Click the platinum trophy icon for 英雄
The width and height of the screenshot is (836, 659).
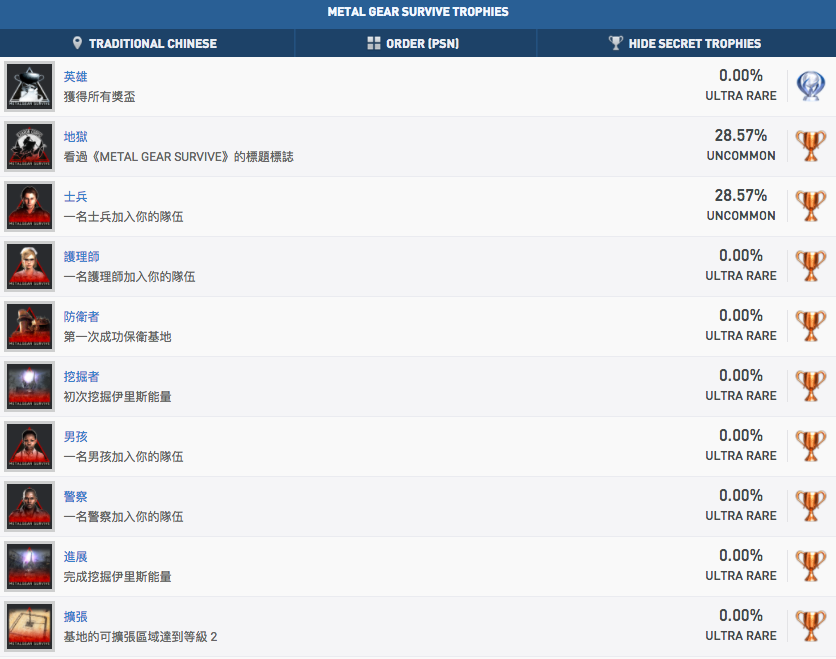[x=810, y=87]
